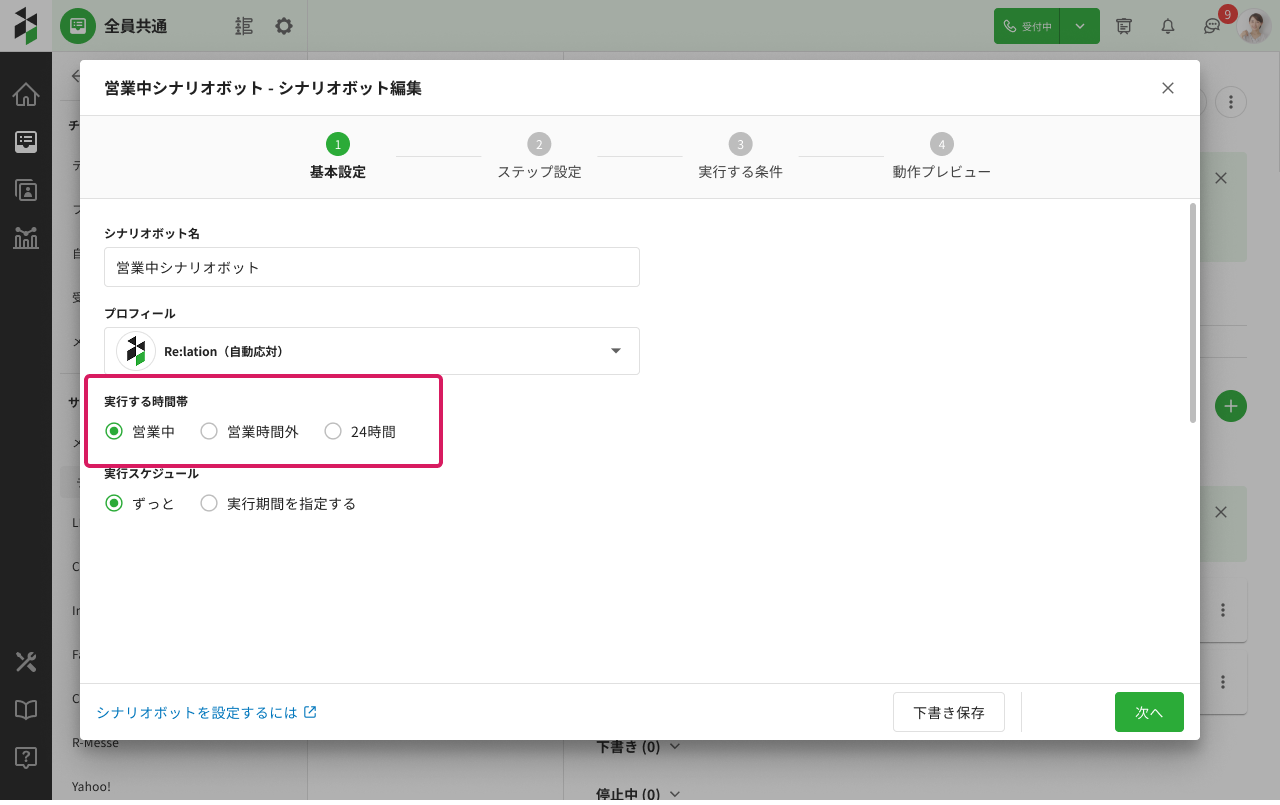
Task: Click the green 受付中 status button
Action: (1027, 26)
